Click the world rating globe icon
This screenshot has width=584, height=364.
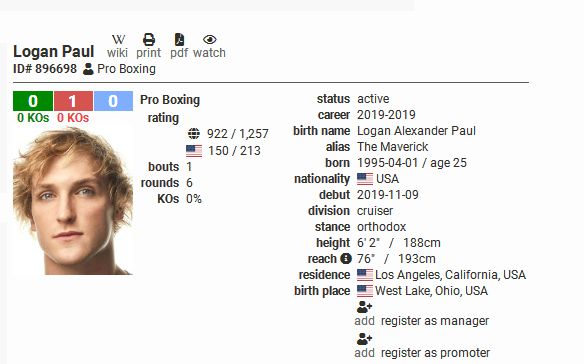194,133
